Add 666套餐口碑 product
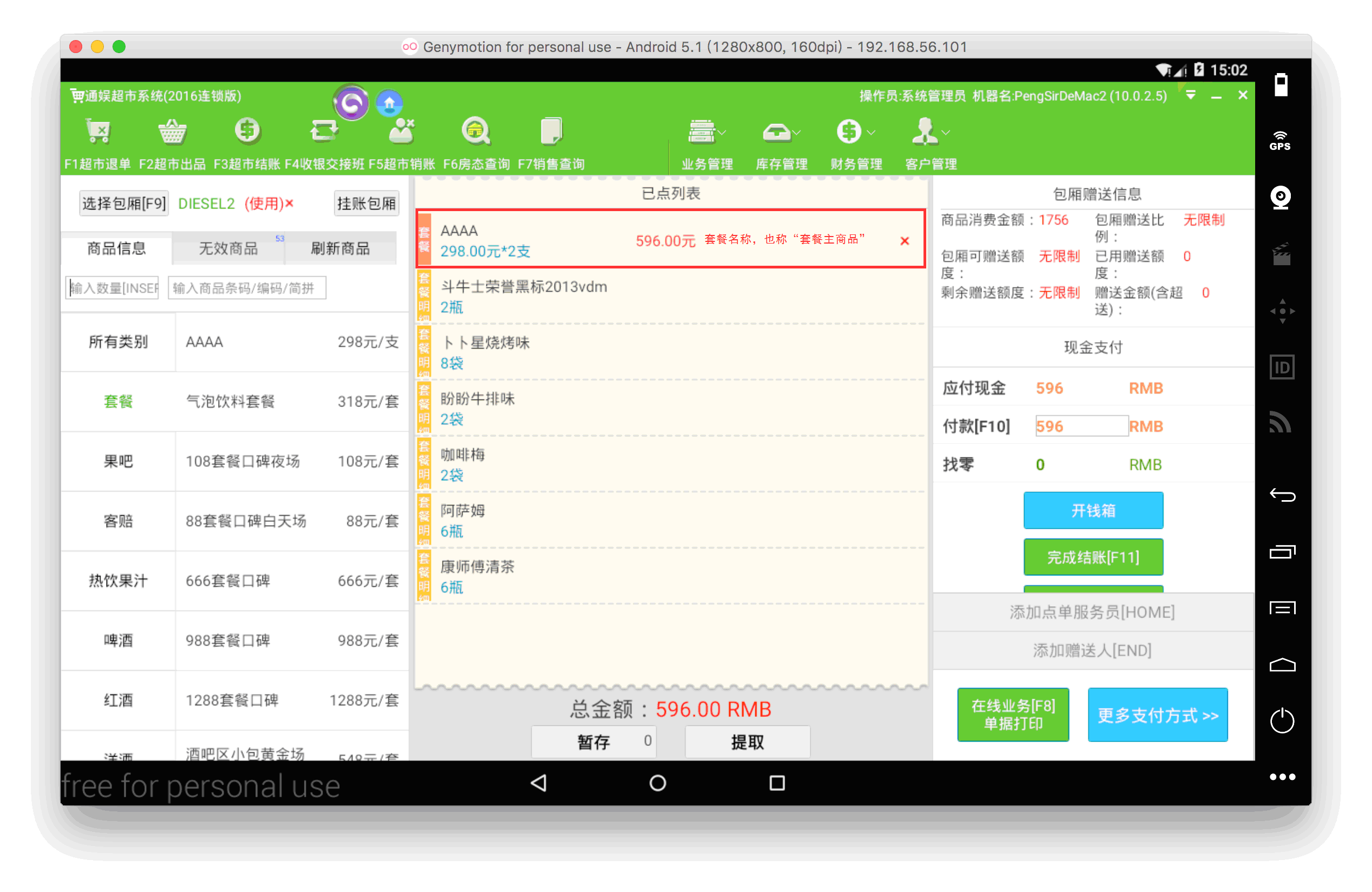Viewport: 1372px width, 892px height. (x=292, y=581)
